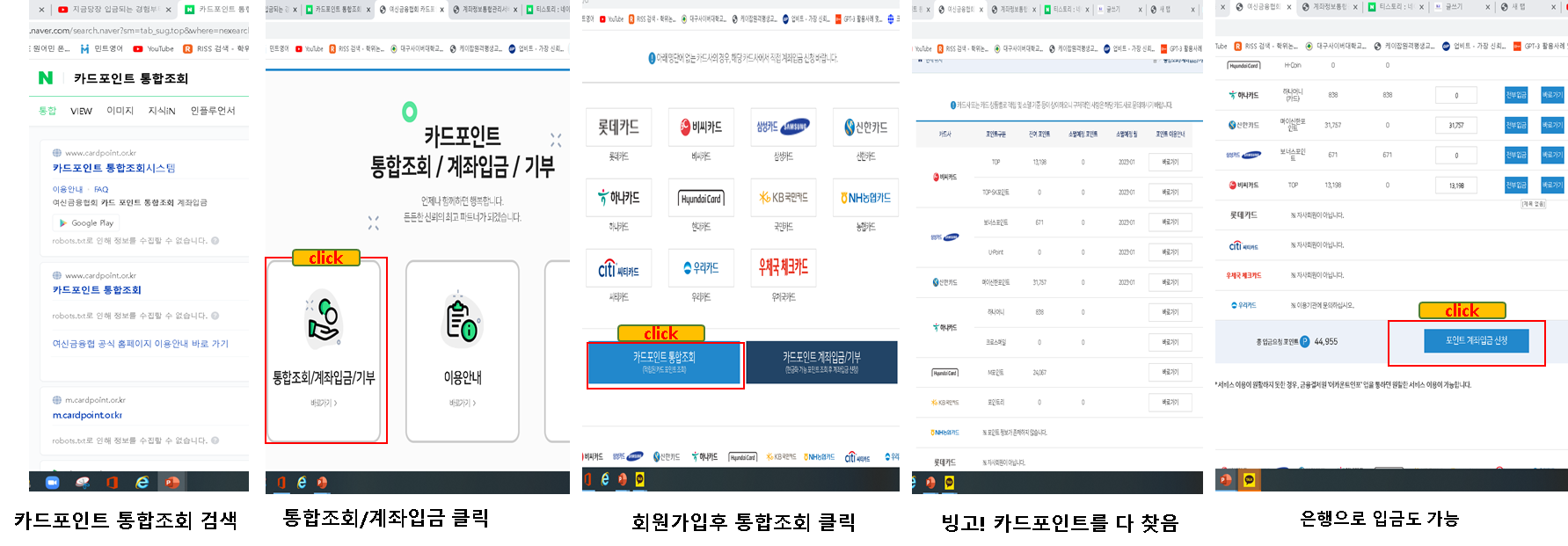This screenshot has width=1568, height=546.
Task: Click the Google Play button in search result
Action: pyautogui.click(x=87, y=223)
